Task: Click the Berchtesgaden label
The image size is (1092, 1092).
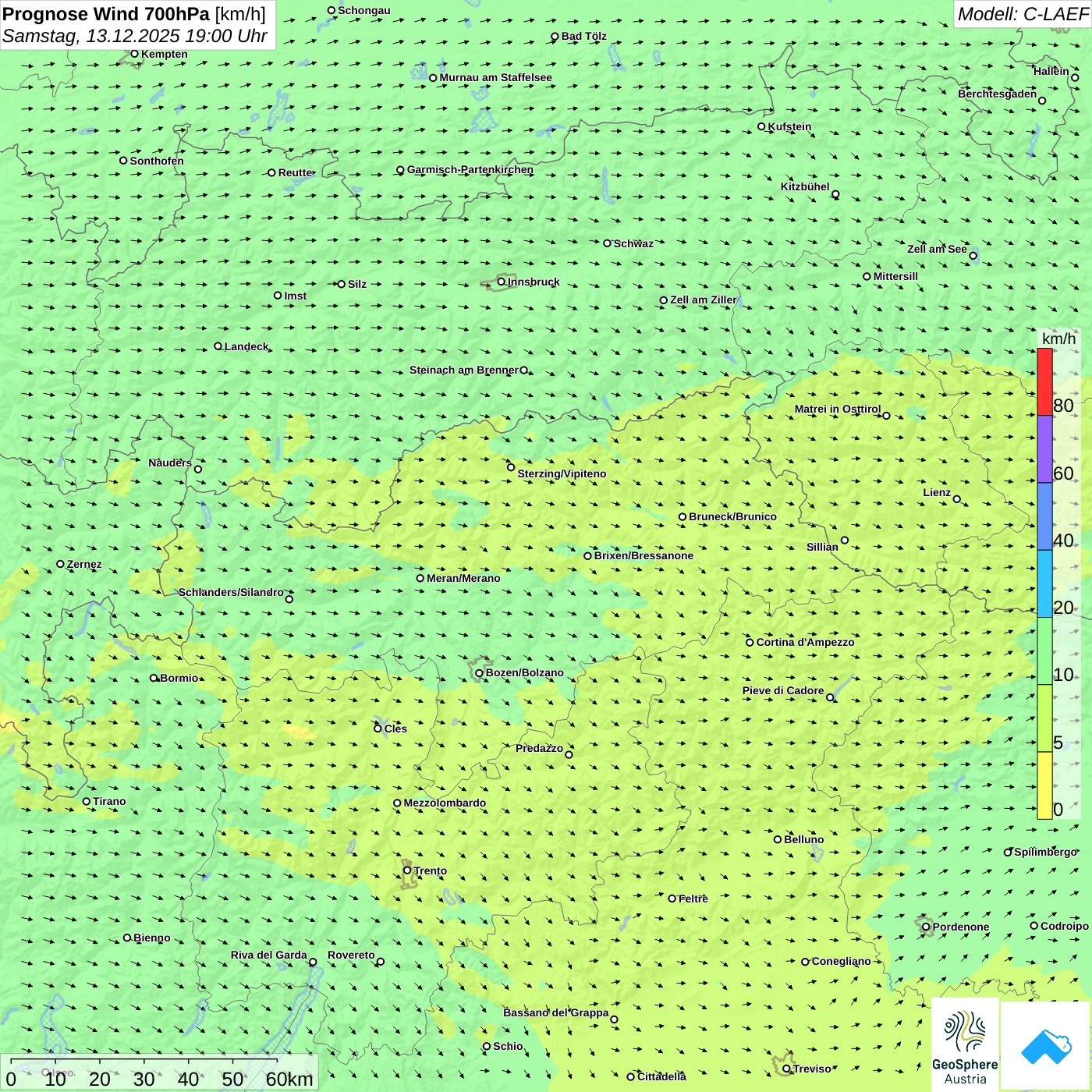Action: click(998, 94)
